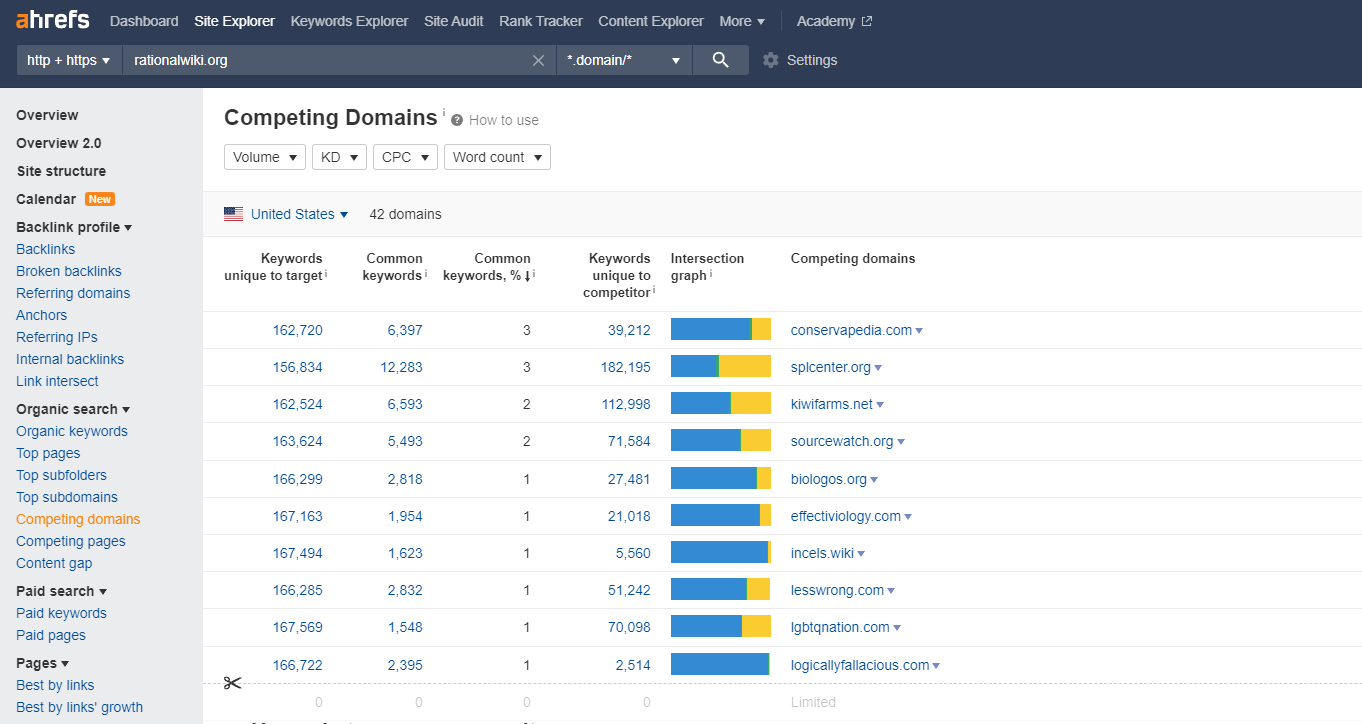Click 162,720 unique keywords for conservapedia.com
1362x724 pixels.
click(x=298, y=330)
